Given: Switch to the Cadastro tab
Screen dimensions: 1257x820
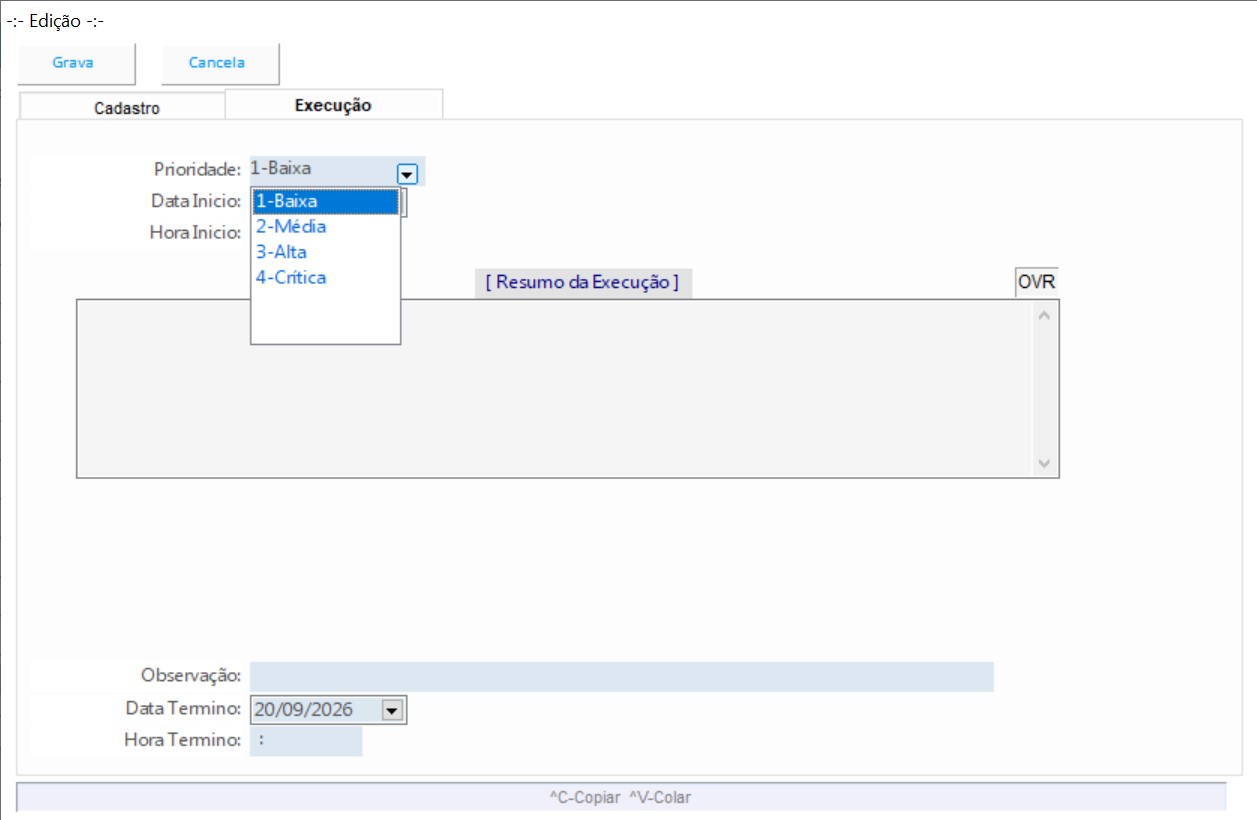Looking at the screenshot, I should click(x=126, y=108).
